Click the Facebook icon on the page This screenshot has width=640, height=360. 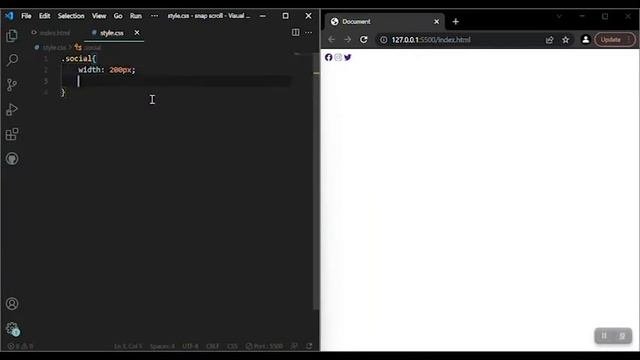pos(329,57)
